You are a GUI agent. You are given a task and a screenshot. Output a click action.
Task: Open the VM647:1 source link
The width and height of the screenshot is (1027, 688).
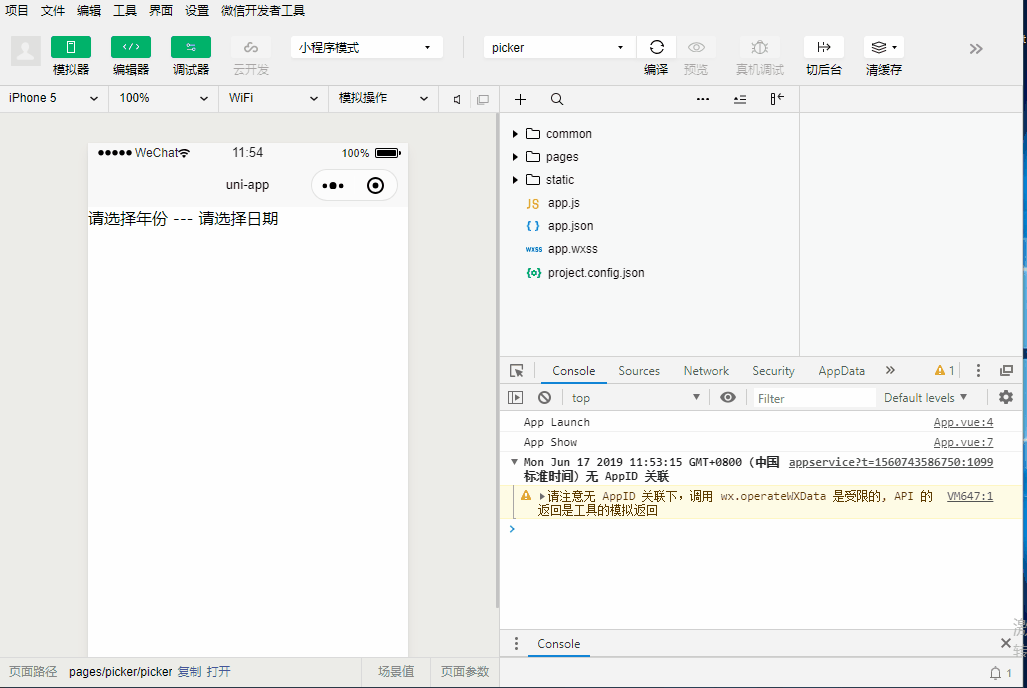pyautogui.click(x=970, y=497)
